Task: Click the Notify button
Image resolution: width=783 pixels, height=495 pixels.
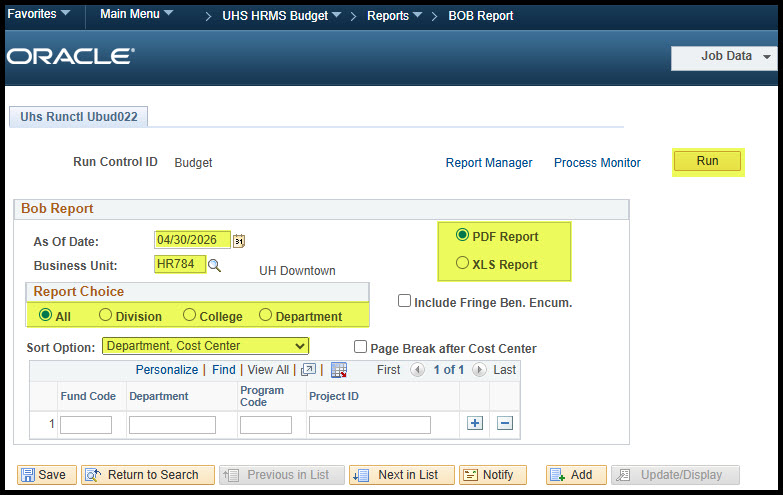Action: (x=493, y=475)
